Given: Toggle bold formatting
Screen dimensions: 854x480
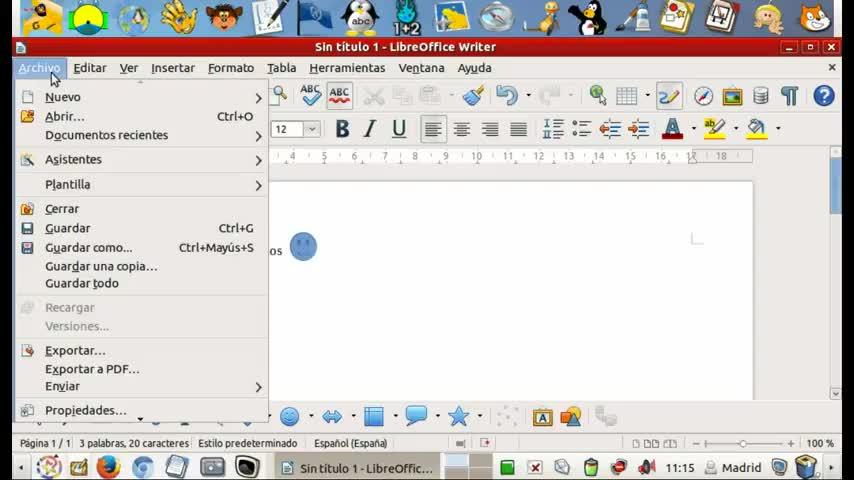Looking at the screenshot, I should point(342,129).
